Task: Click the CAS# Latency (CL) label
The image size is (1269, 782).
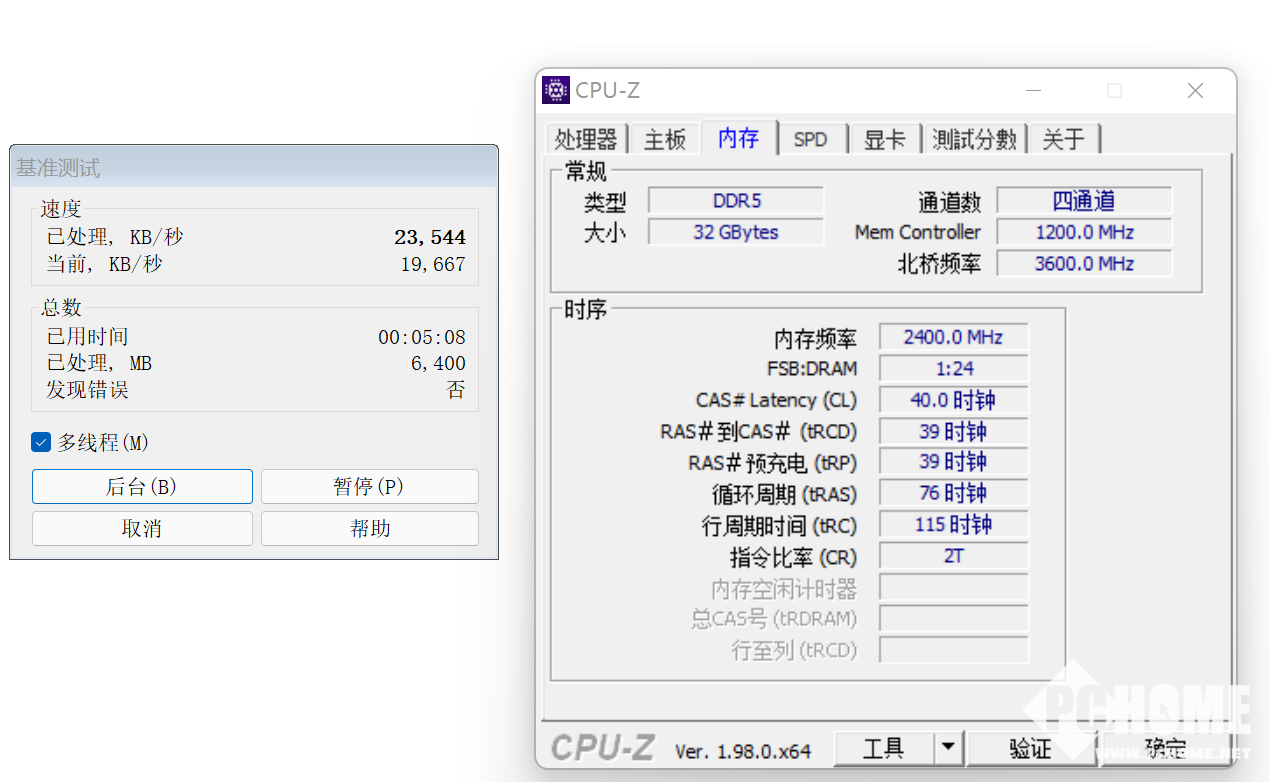Action: pyautogui.click(x=776, y=400)
